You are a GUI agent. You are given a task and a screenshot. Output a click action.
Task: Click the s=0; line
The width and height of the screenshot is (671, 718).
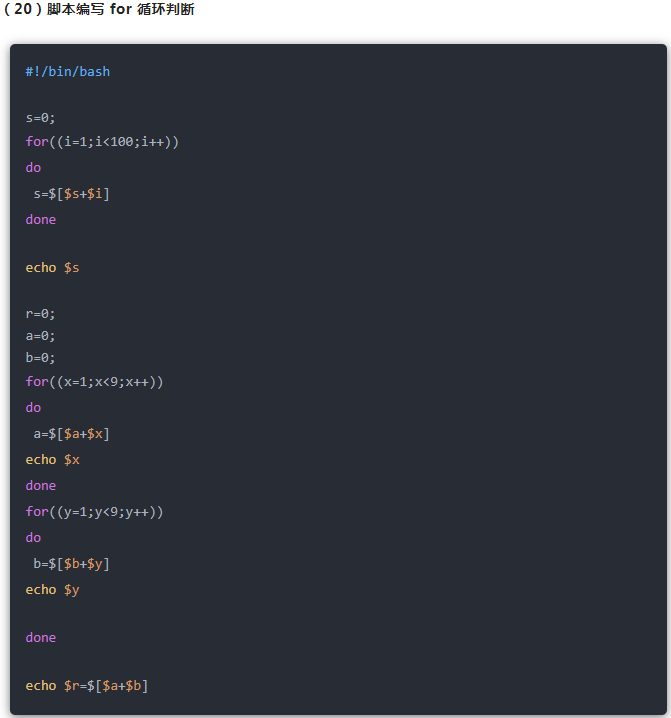click(40, 117)
